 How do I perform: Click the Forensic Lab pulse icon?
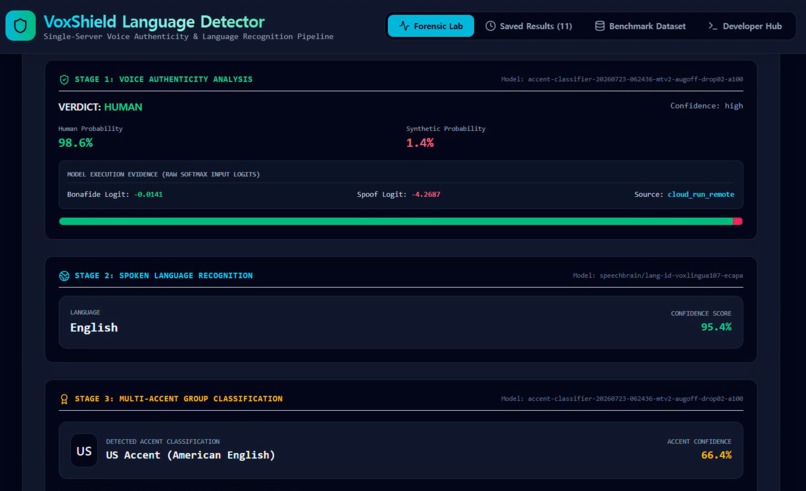404,26
